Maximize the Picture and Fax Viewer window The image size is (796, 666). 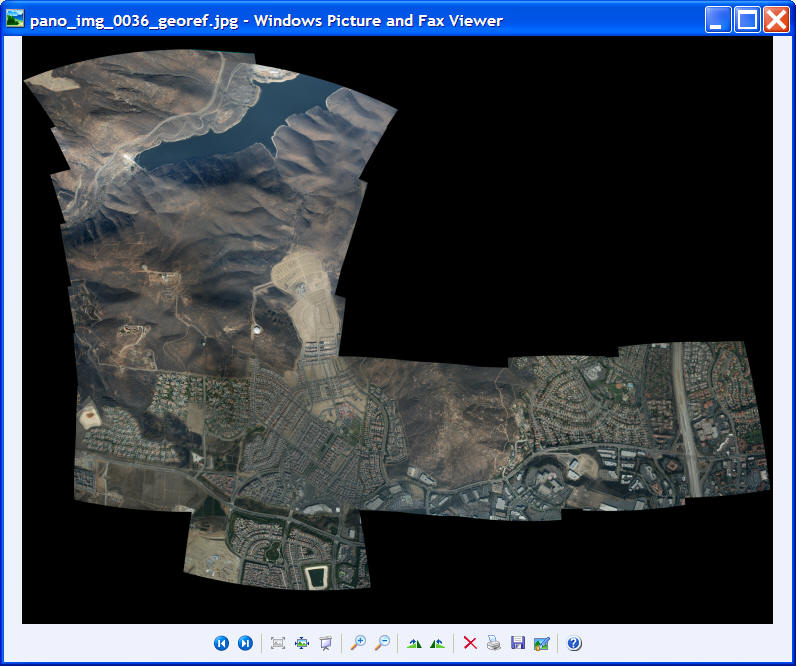click(x=747, y=20)
